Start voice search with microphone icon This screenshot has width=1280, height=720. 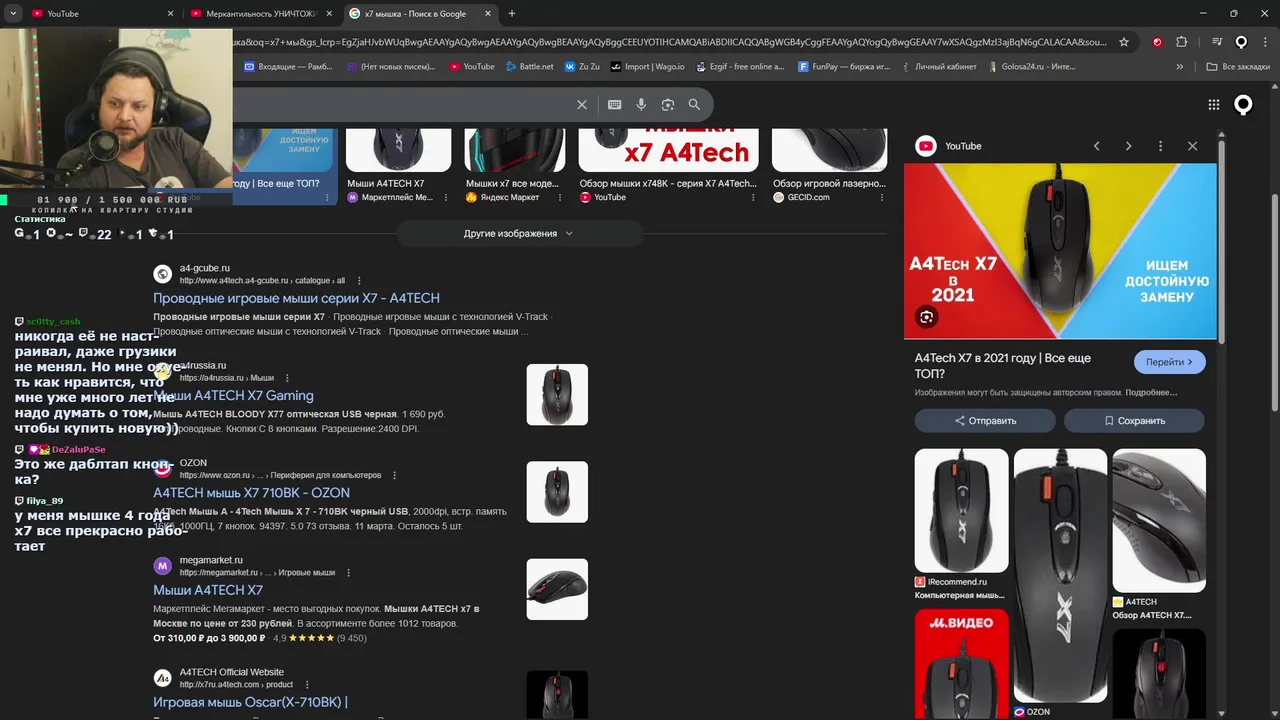click(641, 104)
